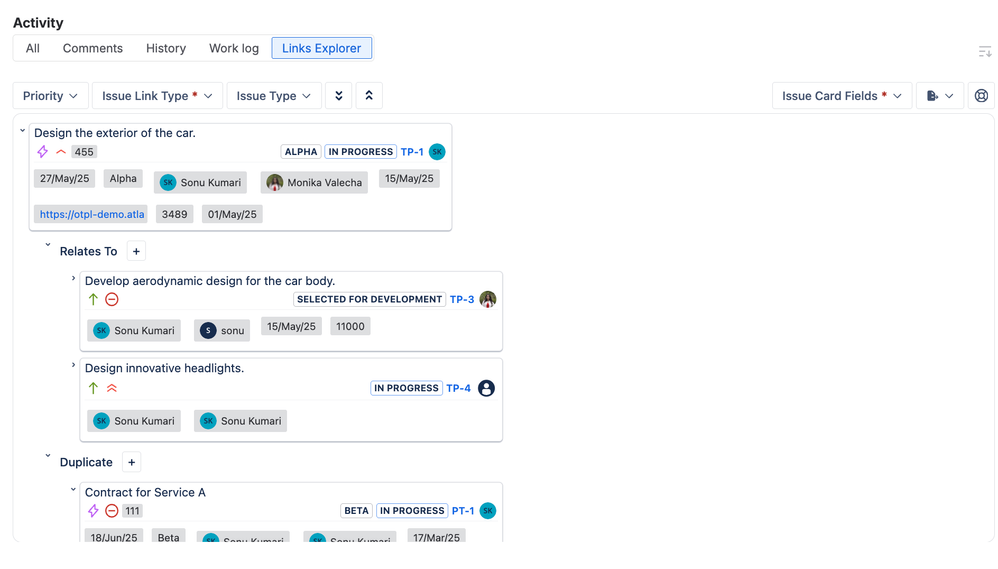Click the collapse all double-chevron button
Image resolution: width=998 pixels, height=569 pixels.
(x=369, y=96)
